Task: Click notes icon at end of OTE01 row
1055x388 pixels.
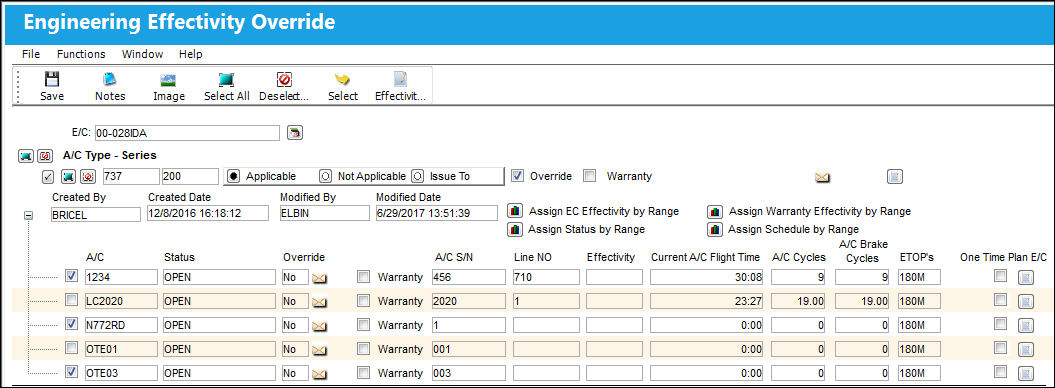Action: point(1025,350)
